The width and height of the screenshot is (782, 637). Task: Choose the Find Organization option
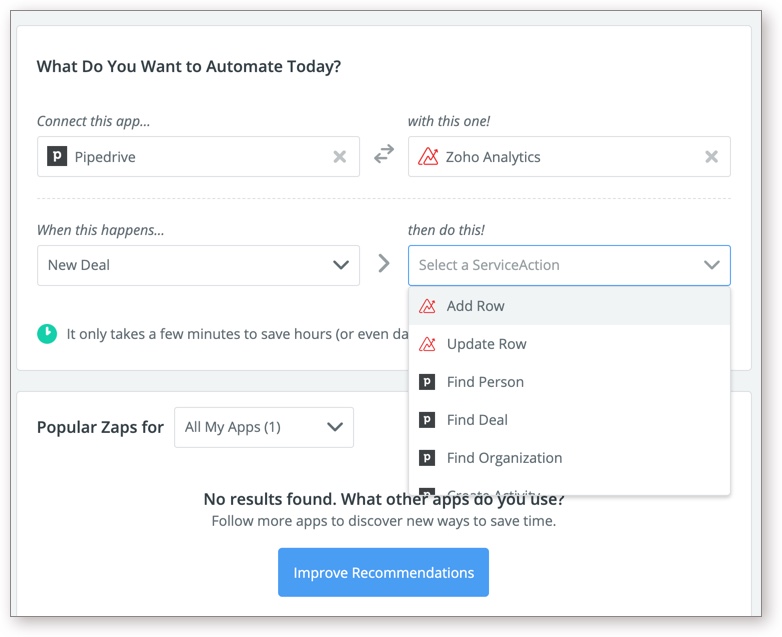(504, 458)
